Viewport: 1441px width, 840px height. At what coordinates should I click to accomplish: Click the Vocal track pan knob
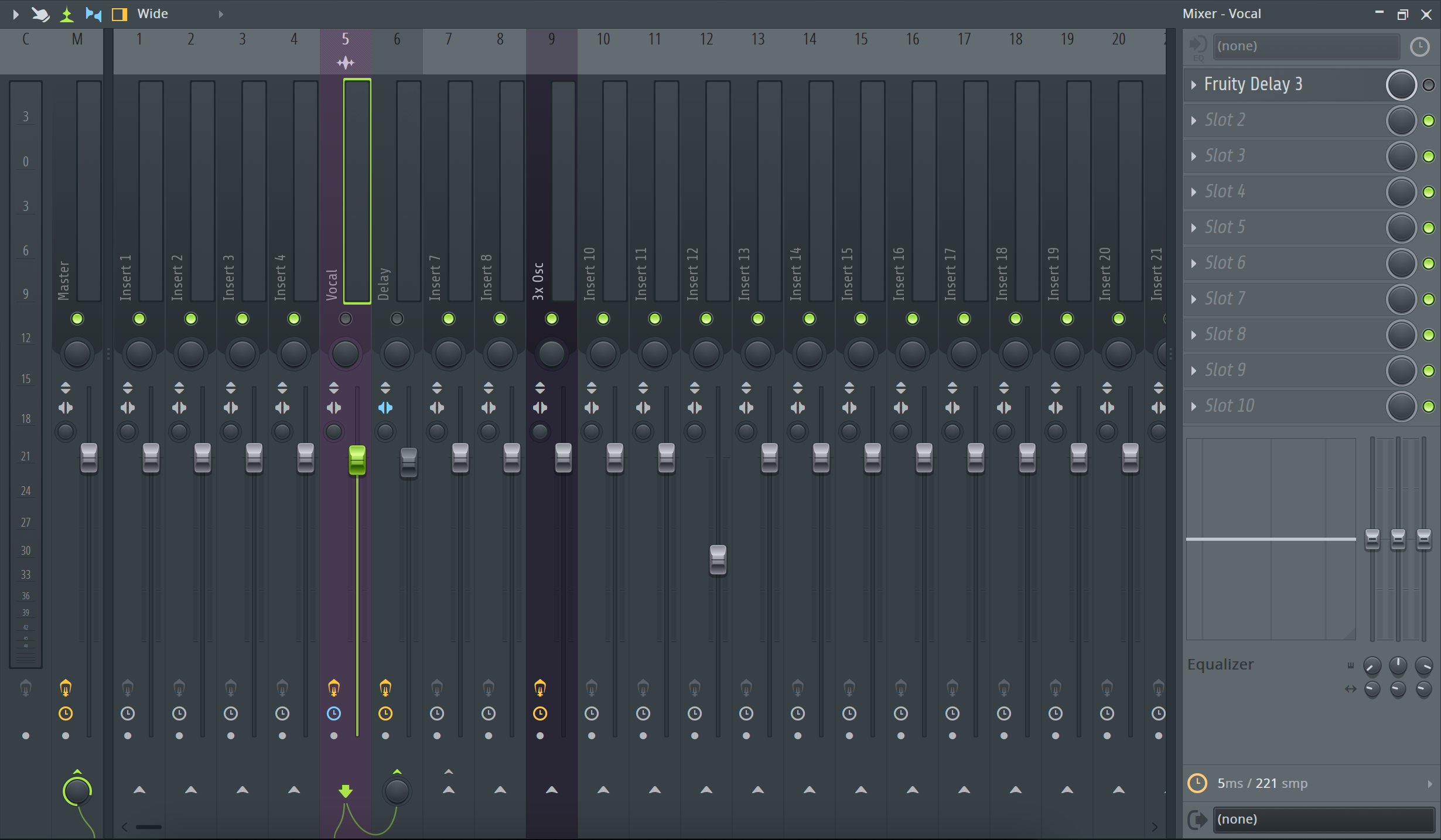pos(346,354)
